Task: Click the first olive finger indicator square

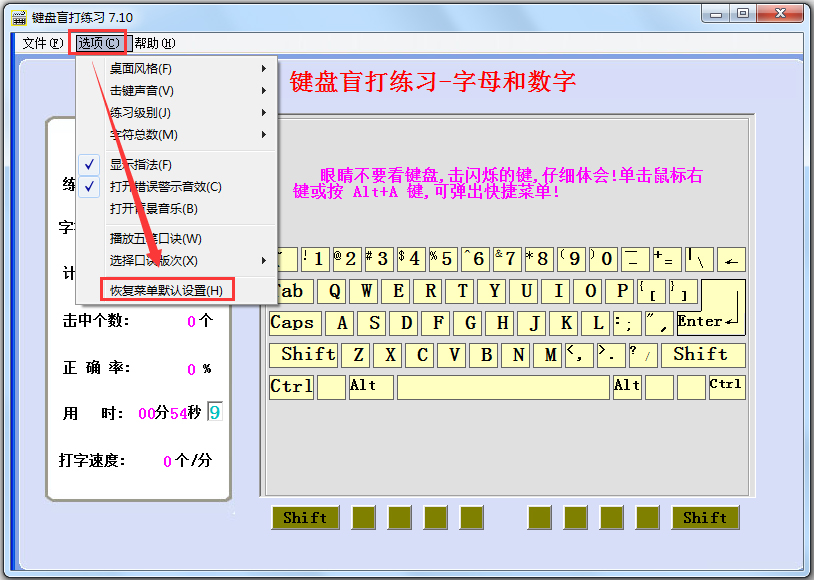Action: pos(363,518)
